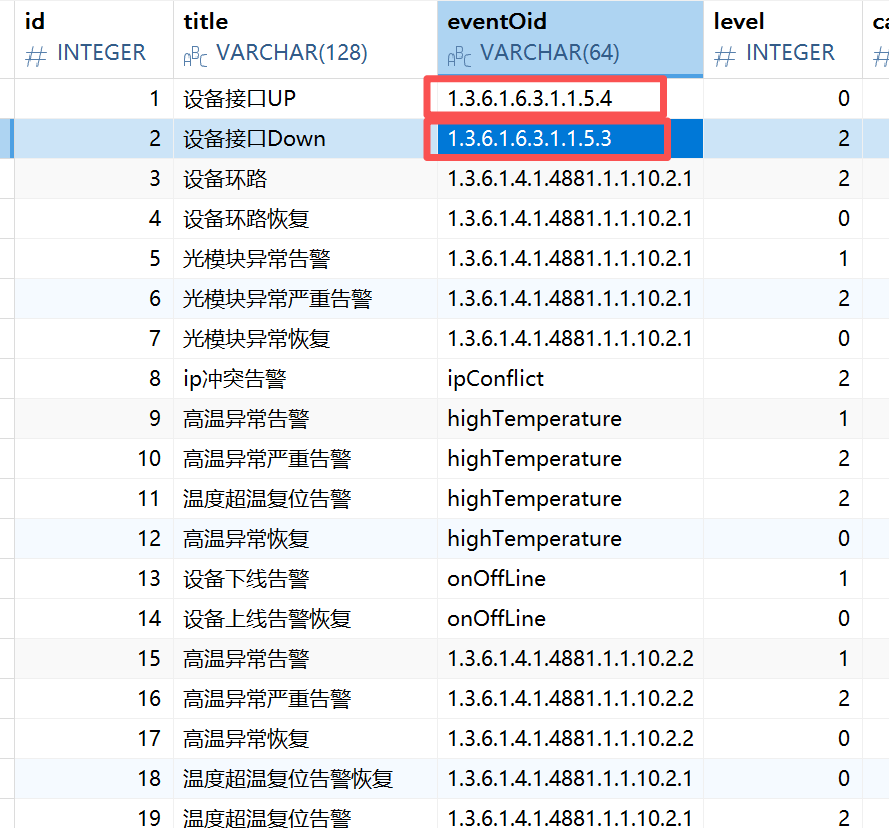889x828 pixels.
Task: Click row id 10 cell
Action: (148, 458)
